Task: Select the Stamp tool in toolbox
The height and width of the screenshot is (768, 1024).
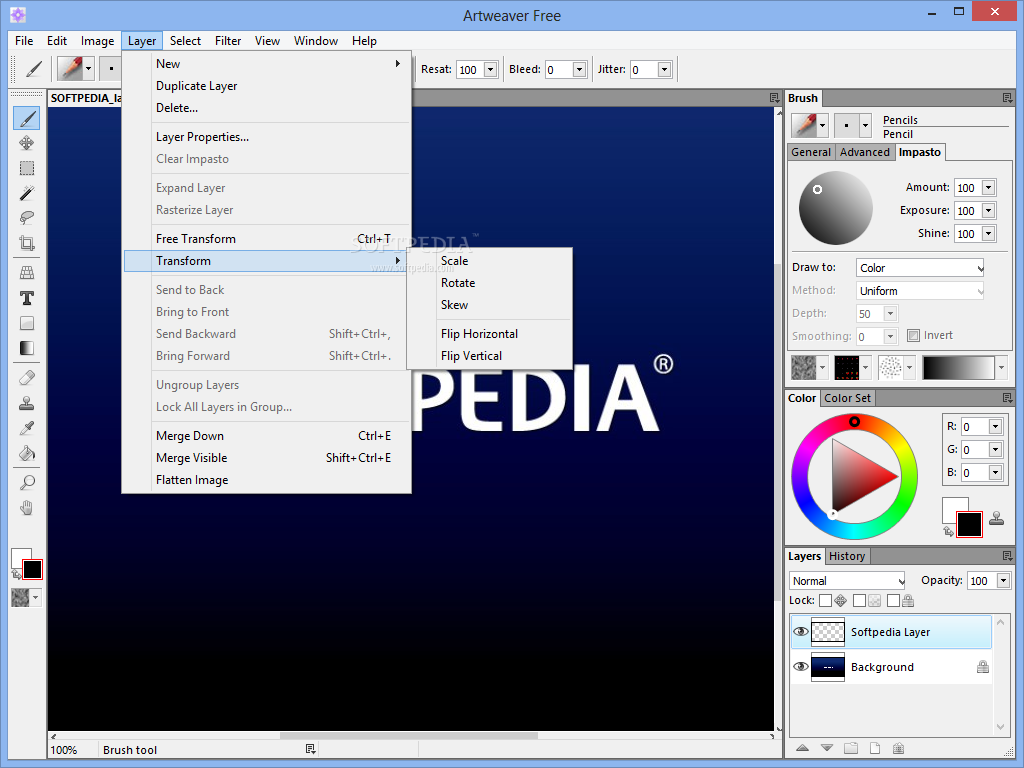Action: tap(27, 403)
